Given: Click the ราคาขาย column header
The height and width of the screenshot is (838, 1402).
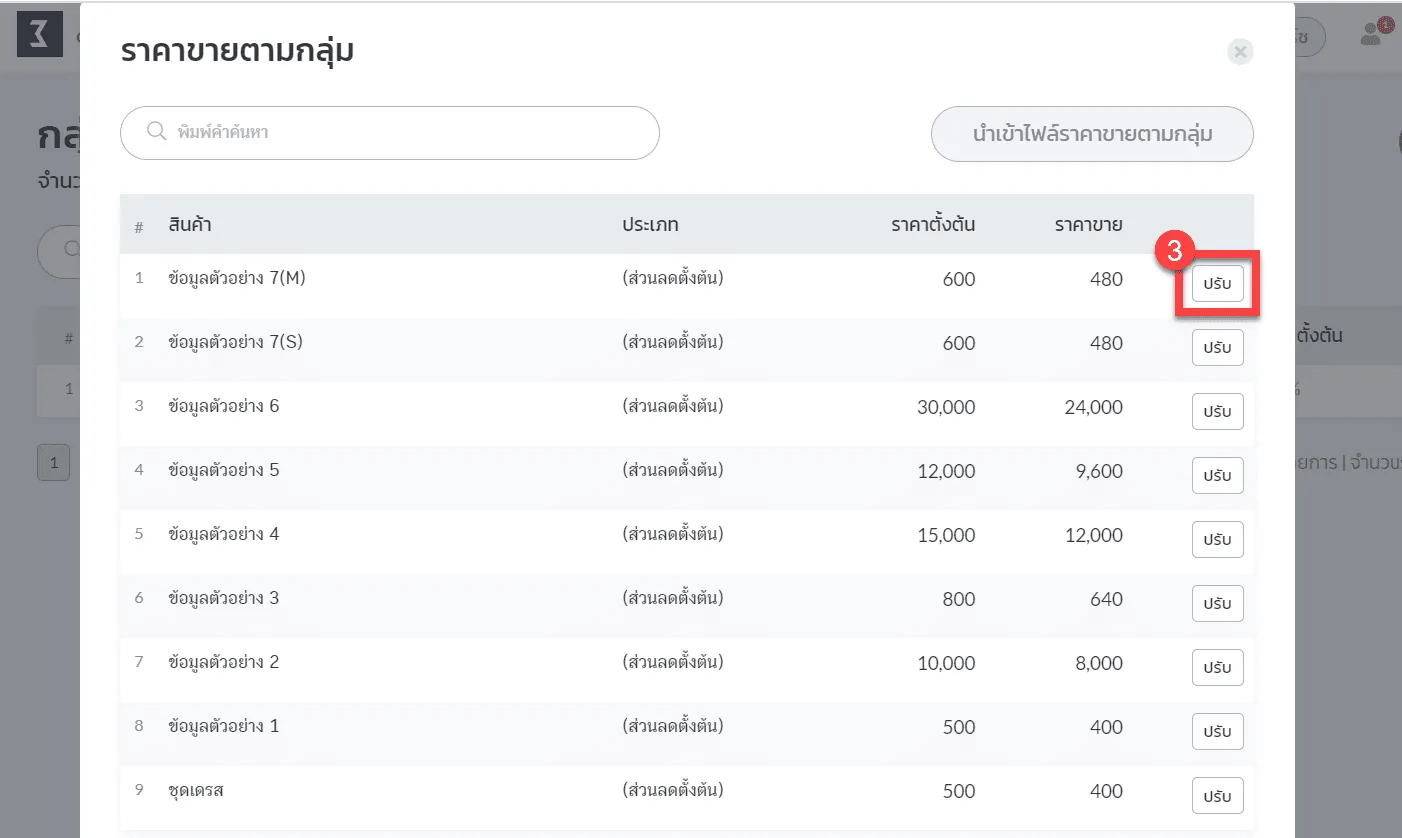Looking at the screenshot, I should click(1088, 225).
